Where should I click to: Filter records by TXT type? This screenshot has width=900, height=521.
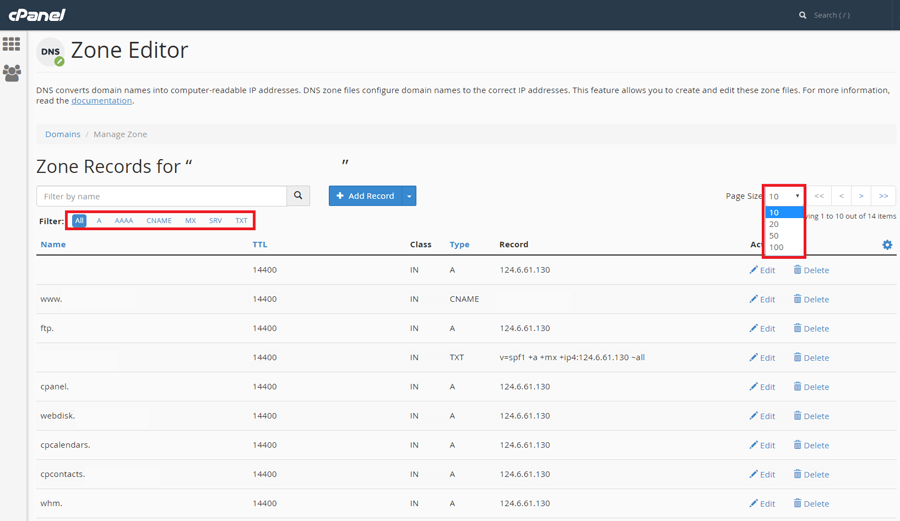(x=241, y=220)
